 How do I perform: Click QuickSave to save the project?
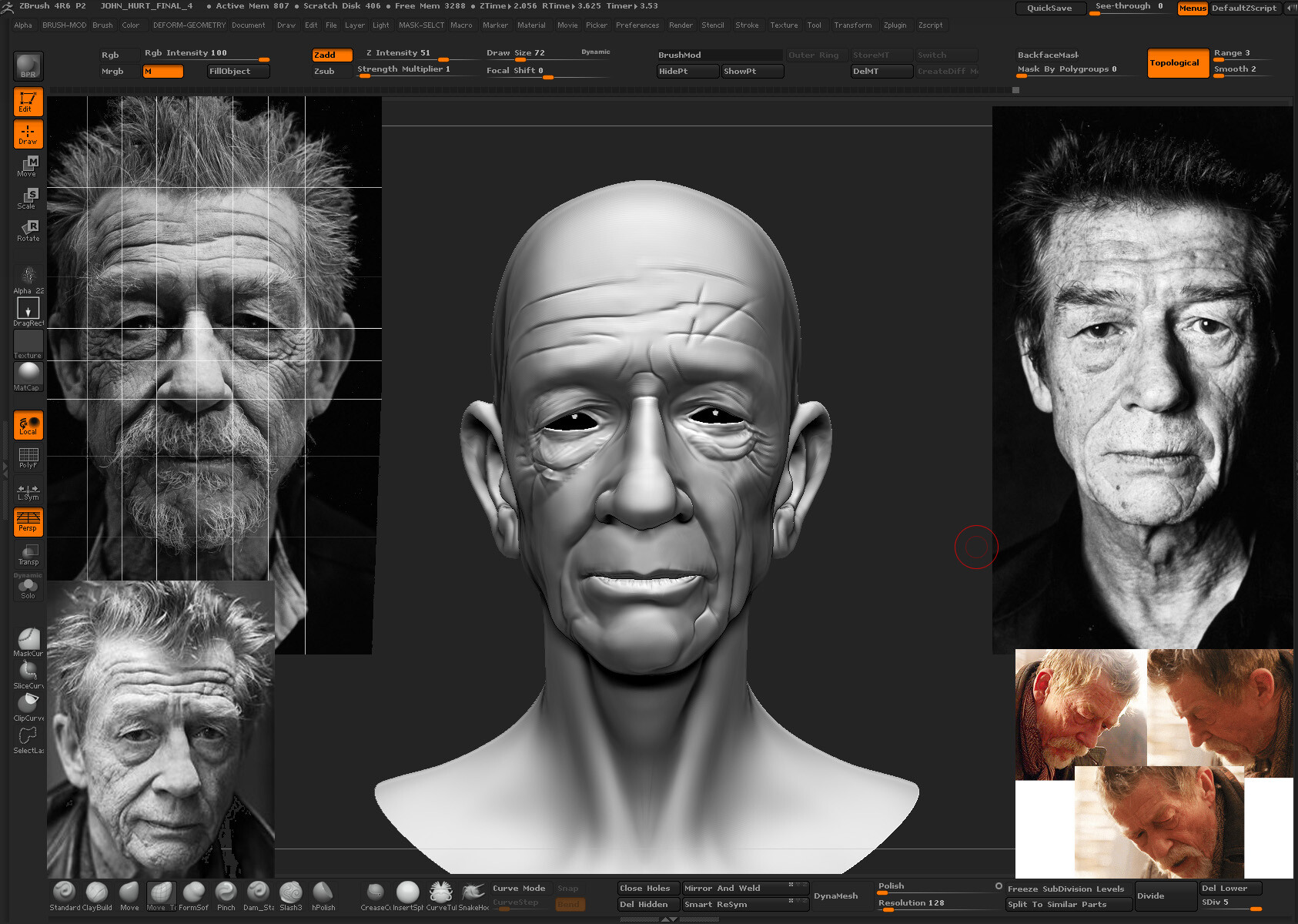click(x=1050, y=8)
